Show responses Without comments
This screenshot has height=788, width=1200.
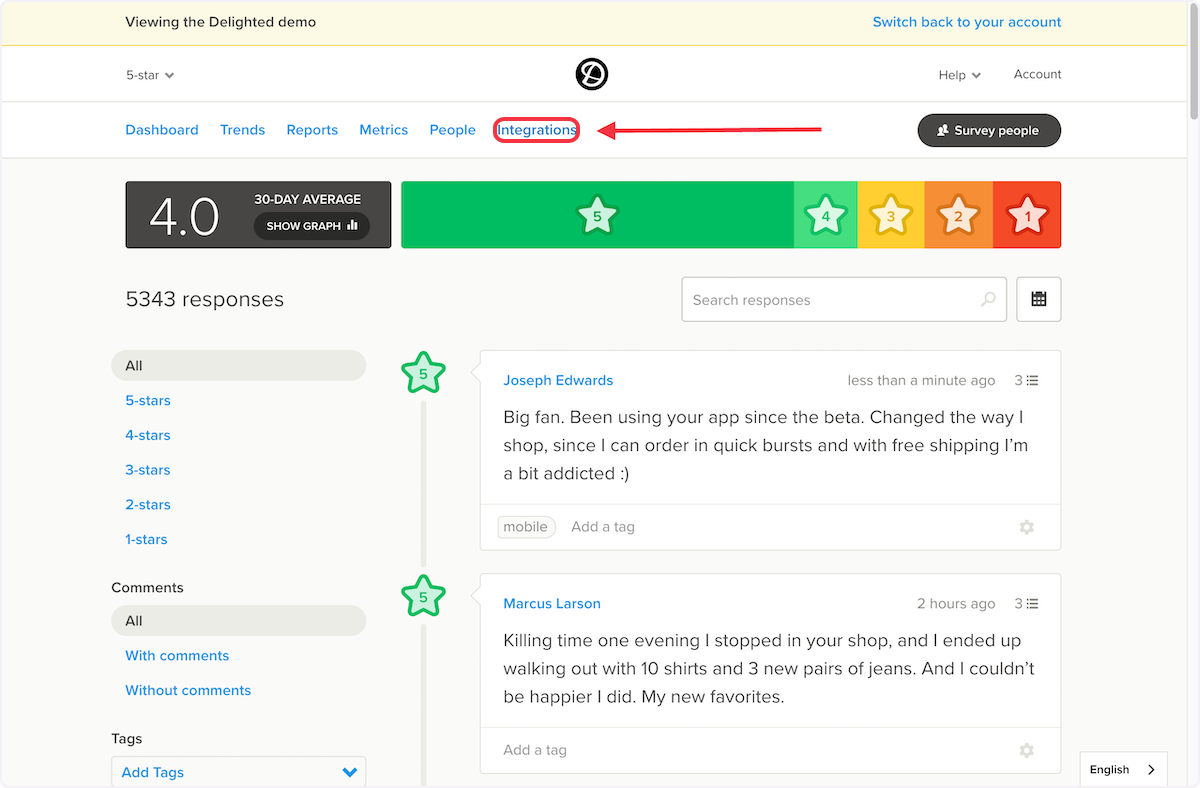[188, 691]
